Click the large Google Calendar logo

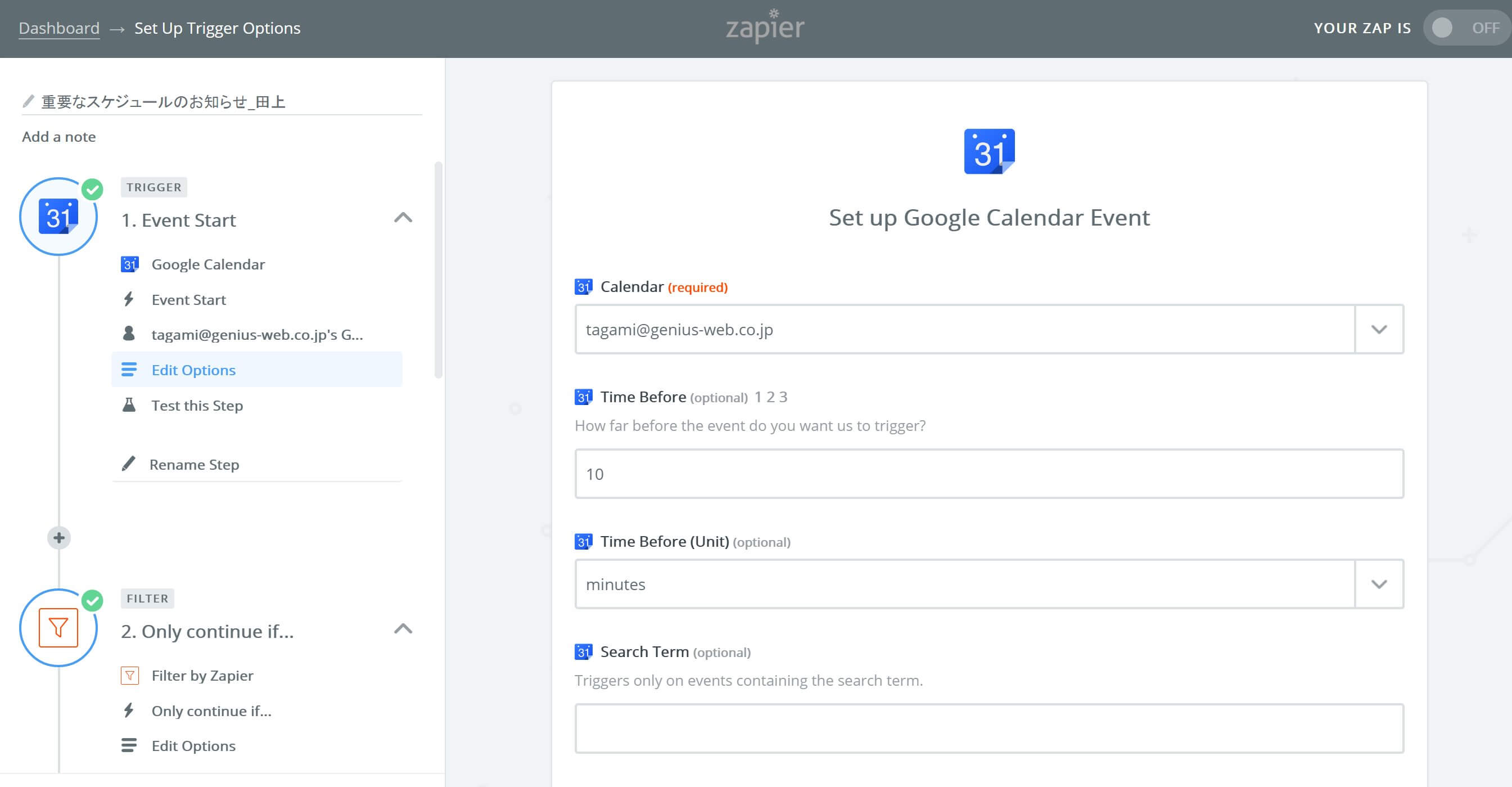(989, 151)
